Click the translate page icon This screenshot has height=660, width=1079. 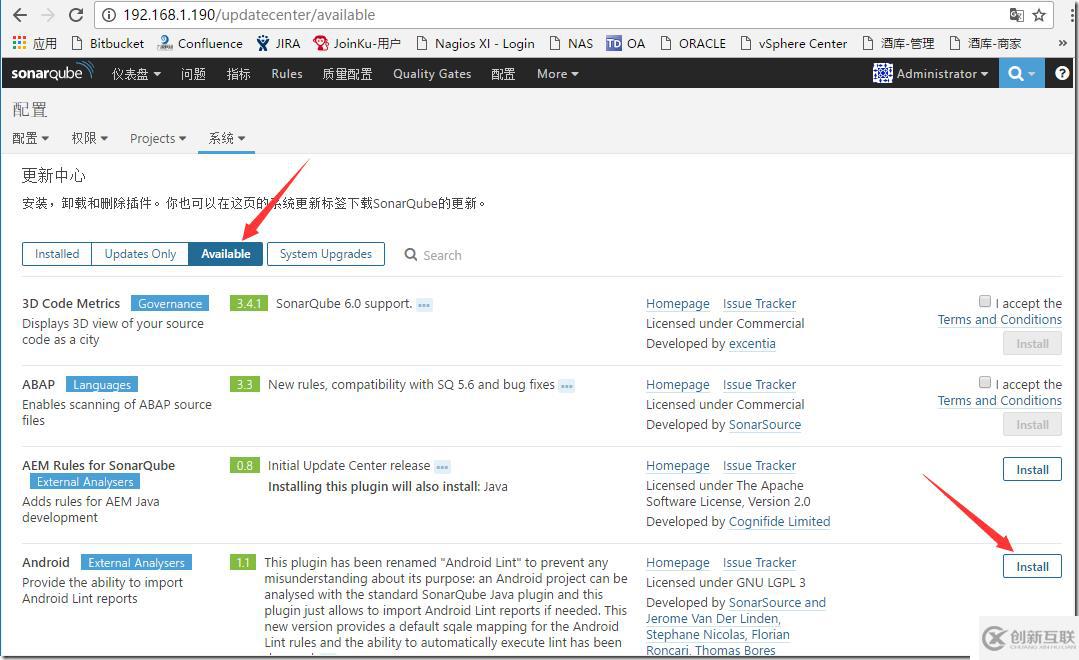1016,14
